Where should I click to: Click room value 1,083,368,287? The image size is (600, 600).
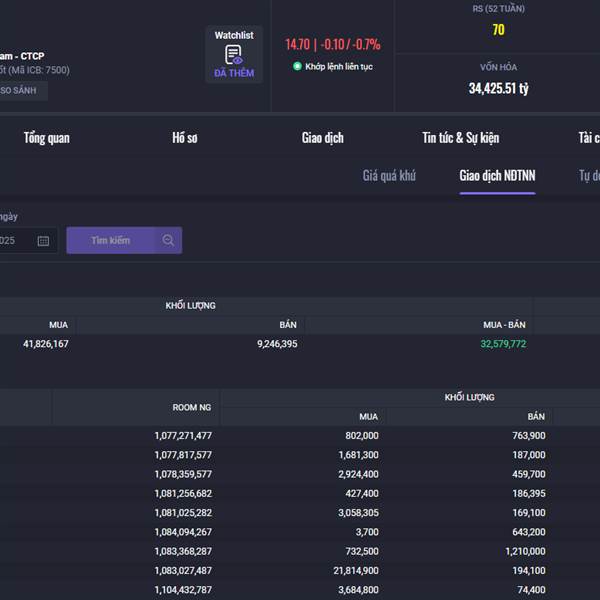click(183, 551)
